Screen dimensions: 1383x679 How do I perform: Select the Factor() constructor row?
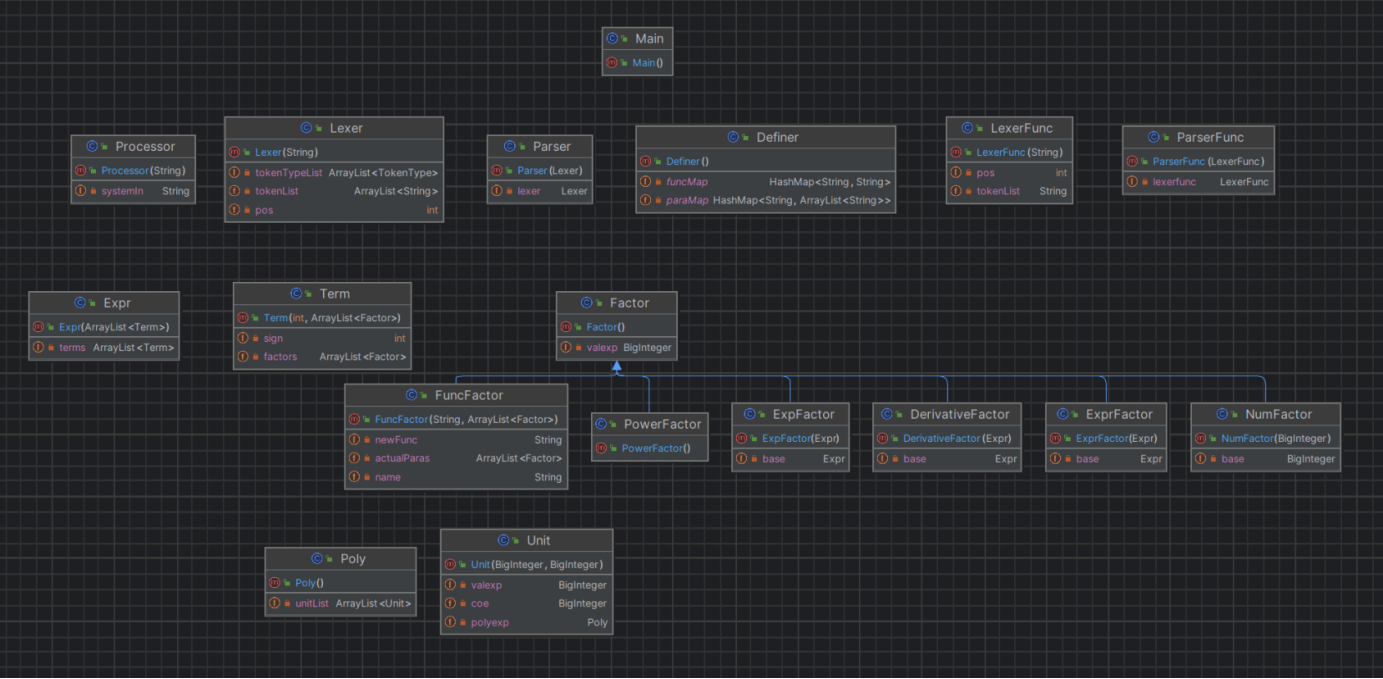click(x=617, y=327)
